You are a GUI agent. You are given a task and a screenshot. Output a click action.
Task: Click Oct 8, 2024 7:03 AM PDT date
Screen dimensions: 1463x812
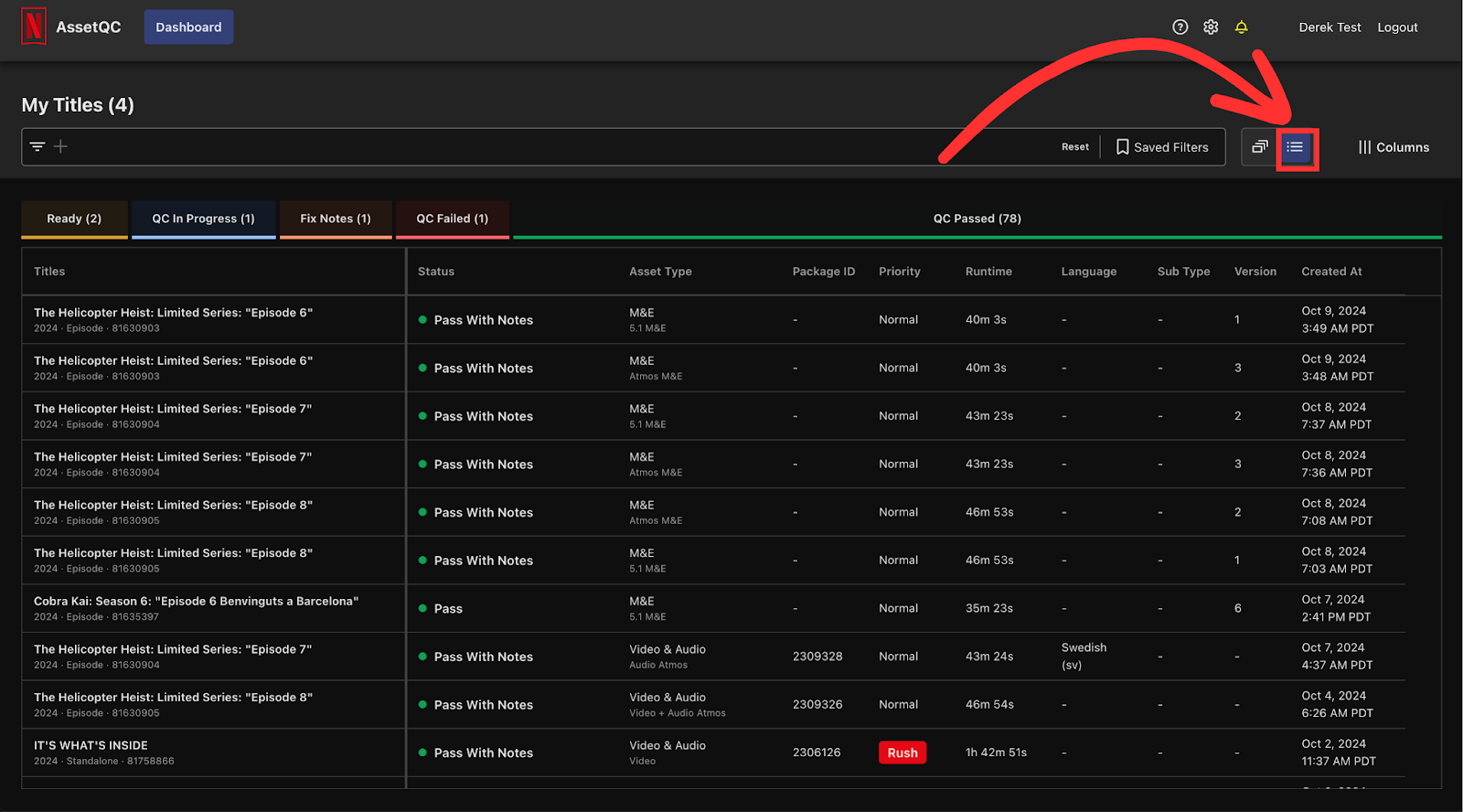point(1337,561)
